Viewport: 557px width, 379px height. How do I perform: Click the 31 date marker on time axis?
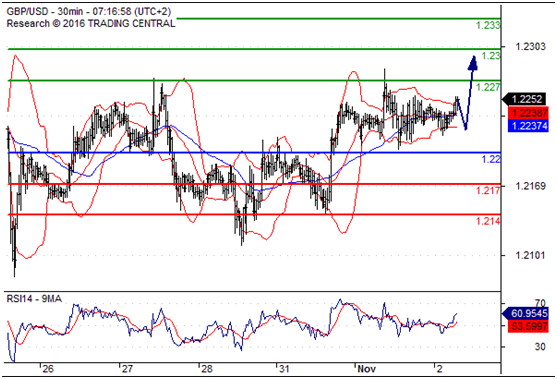coord(283,369)
